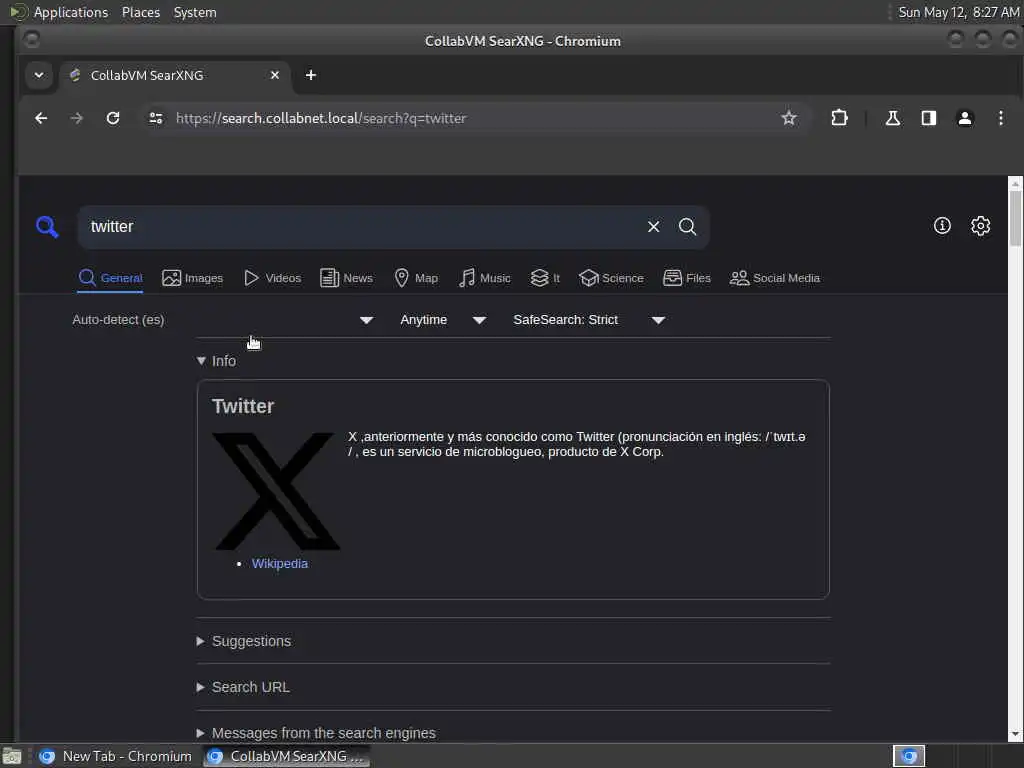Select CollabVM SearXNG taskbar window button
Screen dimensions: 1024x768
pyautogui.click(x=286, y=756)
